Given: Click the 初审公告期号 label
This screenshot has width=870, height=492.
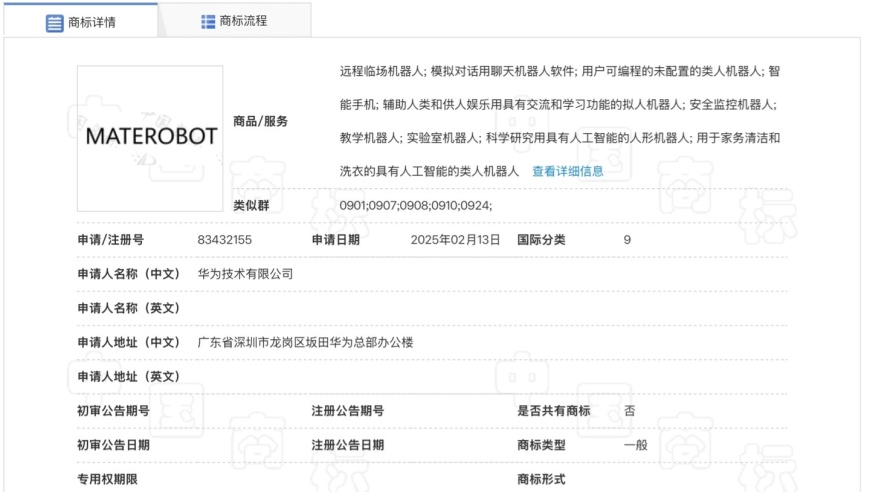Looking at the screenshot, I should (x=113, y=411).
